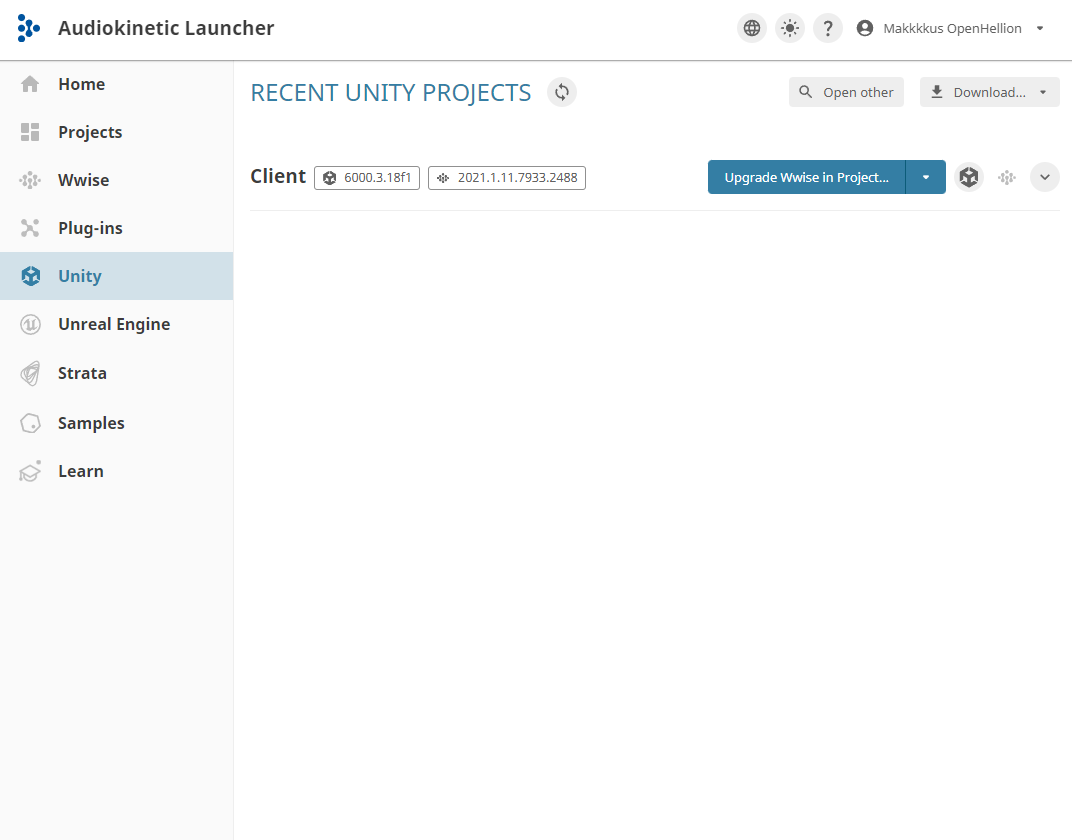This screenshot has width=1072, height=840.
Task: Click the Unity version 6000.3.18f1 badge
Action: (x=367, y=178)
